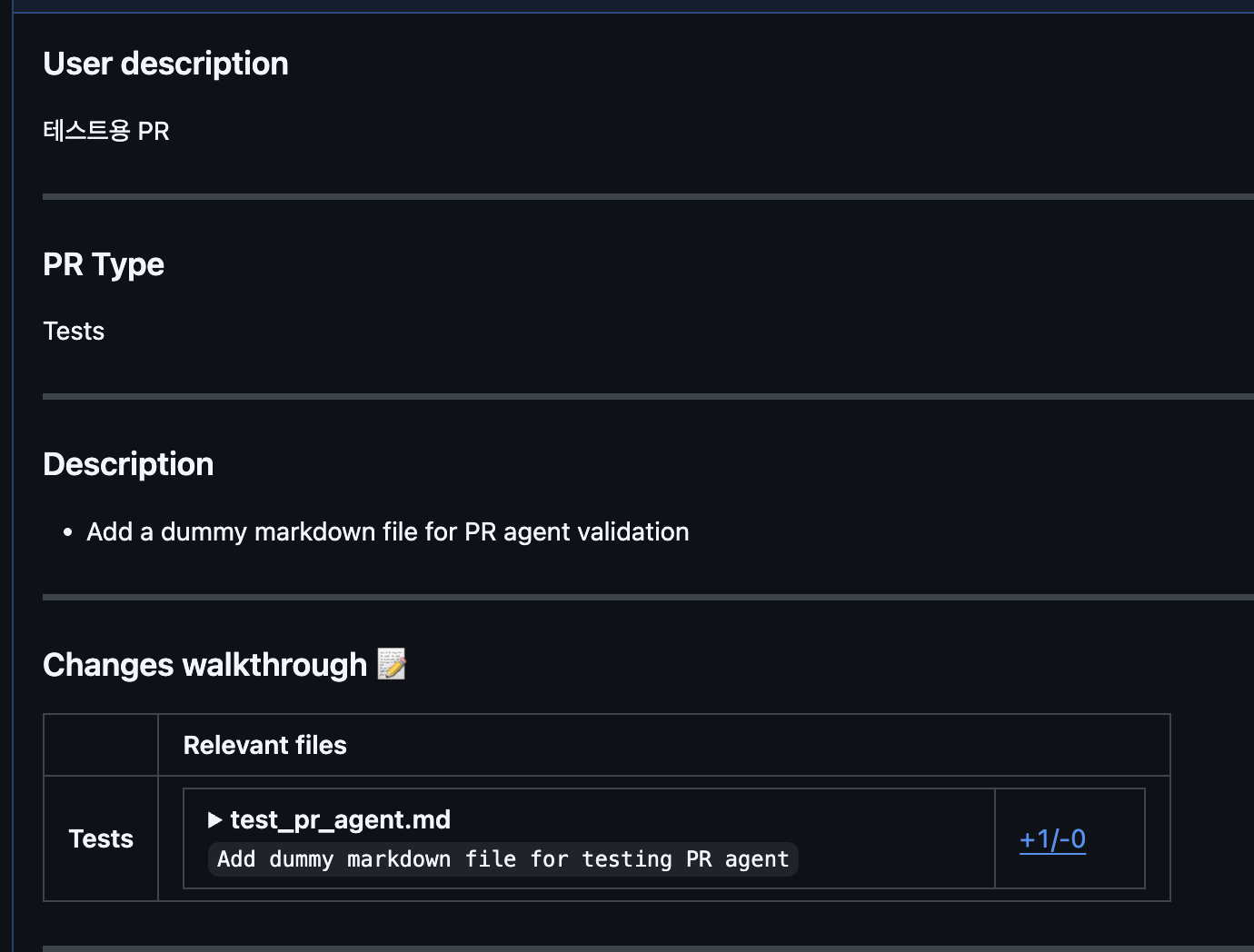Click the 'Add a dummy markdown file' bullet text
The width and height of the screenshot is (1254, 952).
387,531
